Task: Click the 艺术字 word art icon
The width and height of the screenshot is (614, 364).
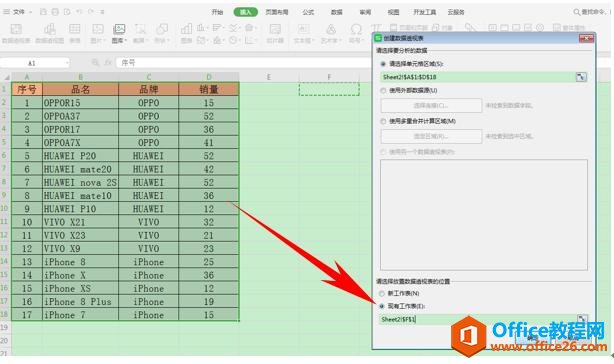Action: 331,29
